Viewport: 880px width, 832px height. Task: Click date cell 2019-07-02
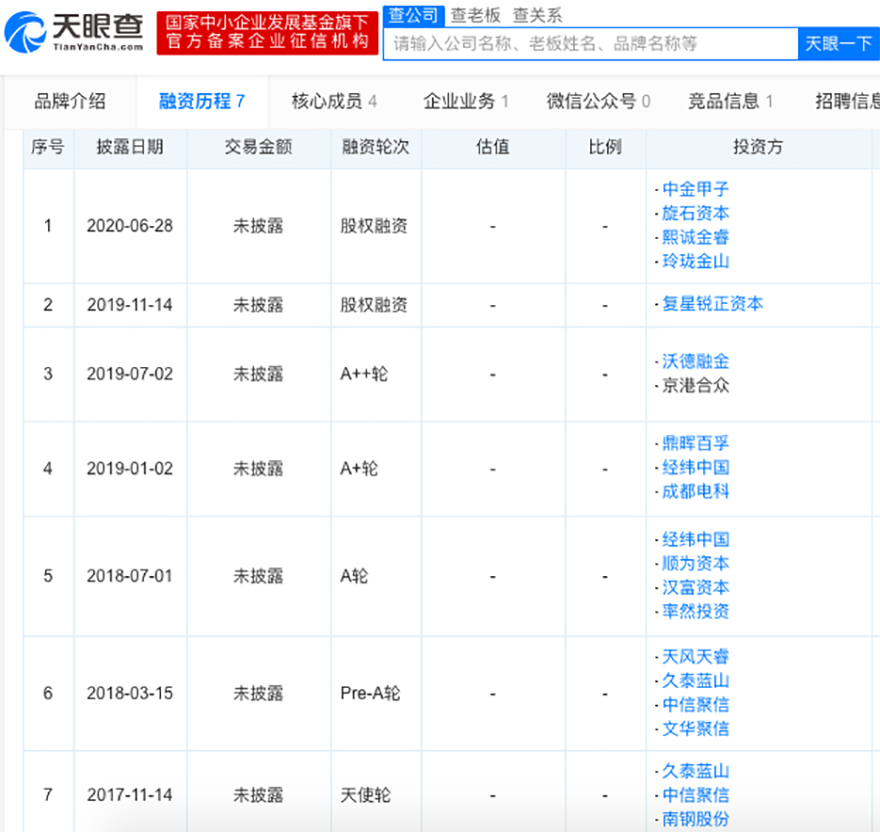pyautogui.click(x=130, y=374)
